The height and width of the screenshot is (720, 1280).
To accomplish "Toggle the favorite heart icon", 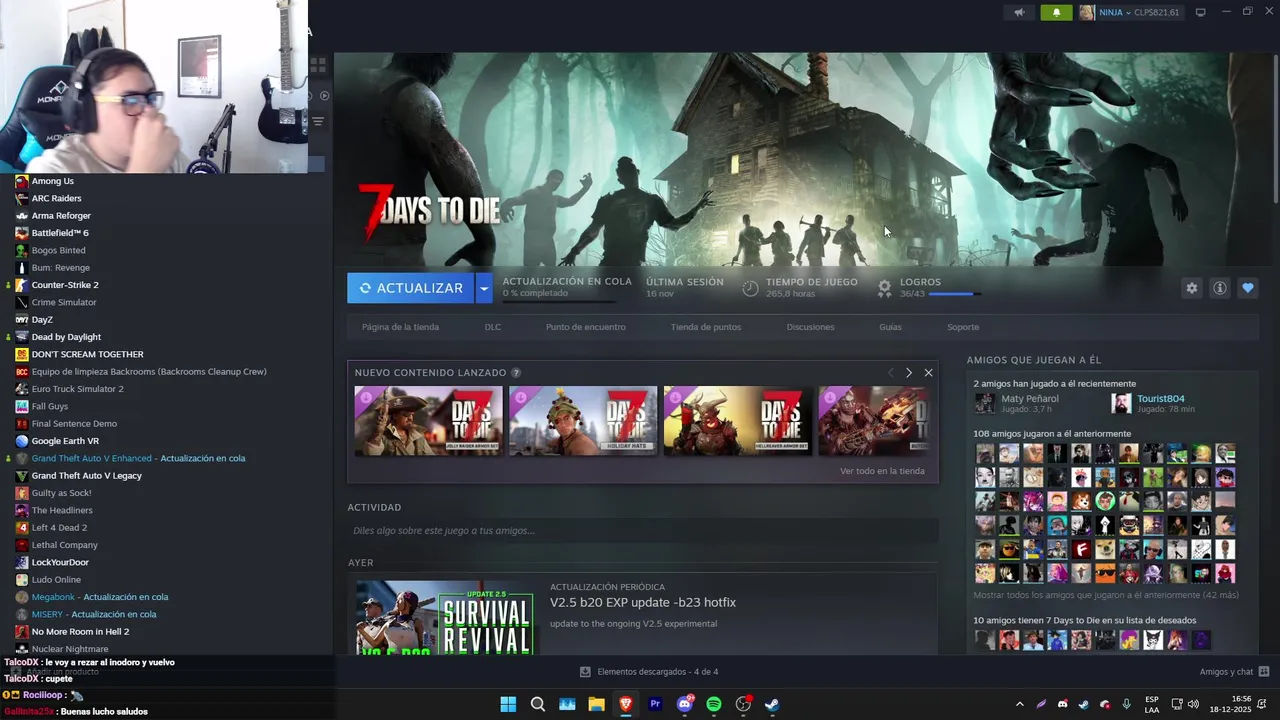I will (1247, 288).
